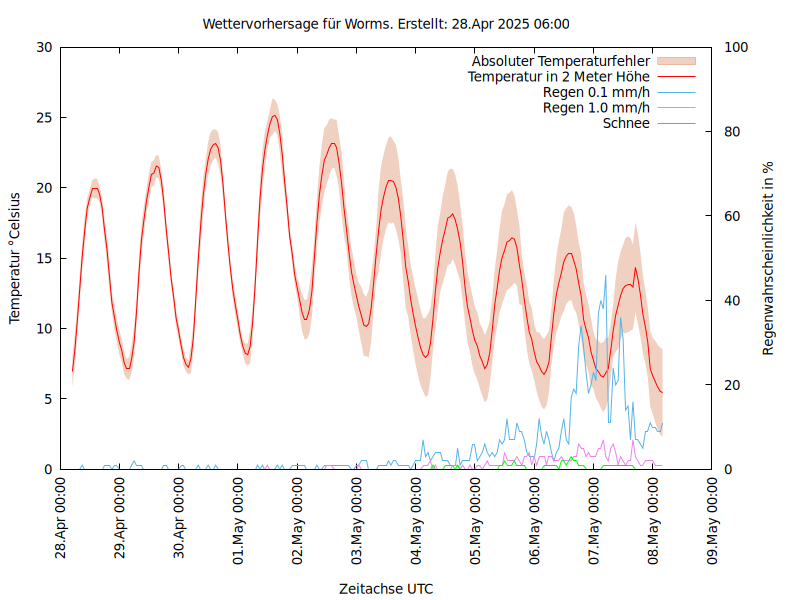Click the 15 tick on temperature axis
Viewport: 800px width, 600px height.
tap(42, 258)
